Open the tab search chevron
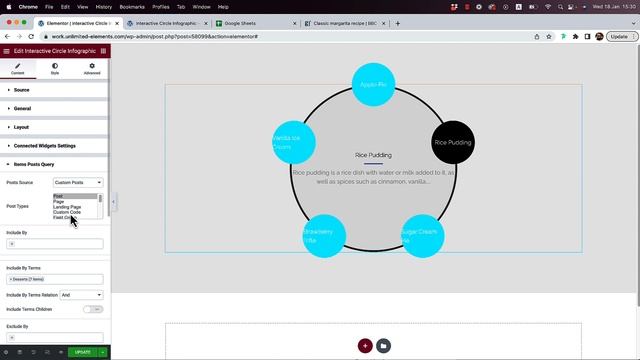Screen dimensions: 640x360 (x=633, y=23)
